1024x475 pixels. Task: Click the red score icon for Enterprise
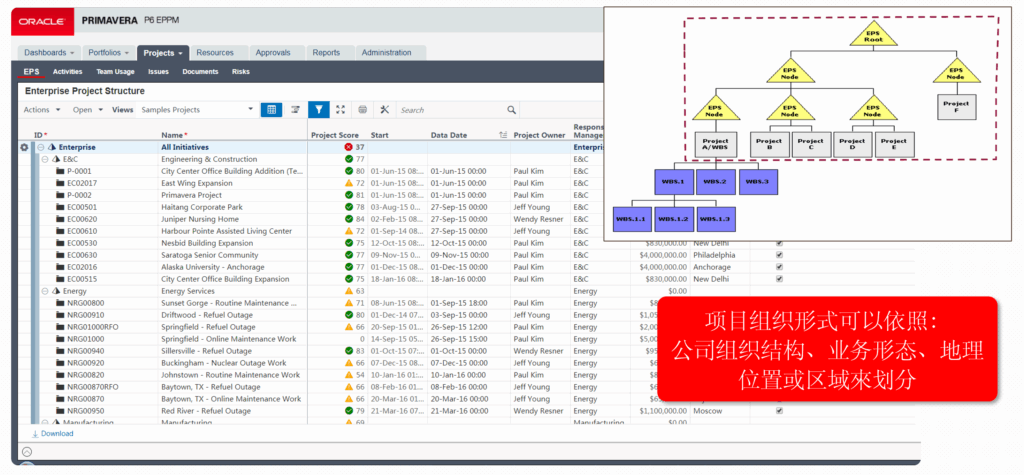349,148
